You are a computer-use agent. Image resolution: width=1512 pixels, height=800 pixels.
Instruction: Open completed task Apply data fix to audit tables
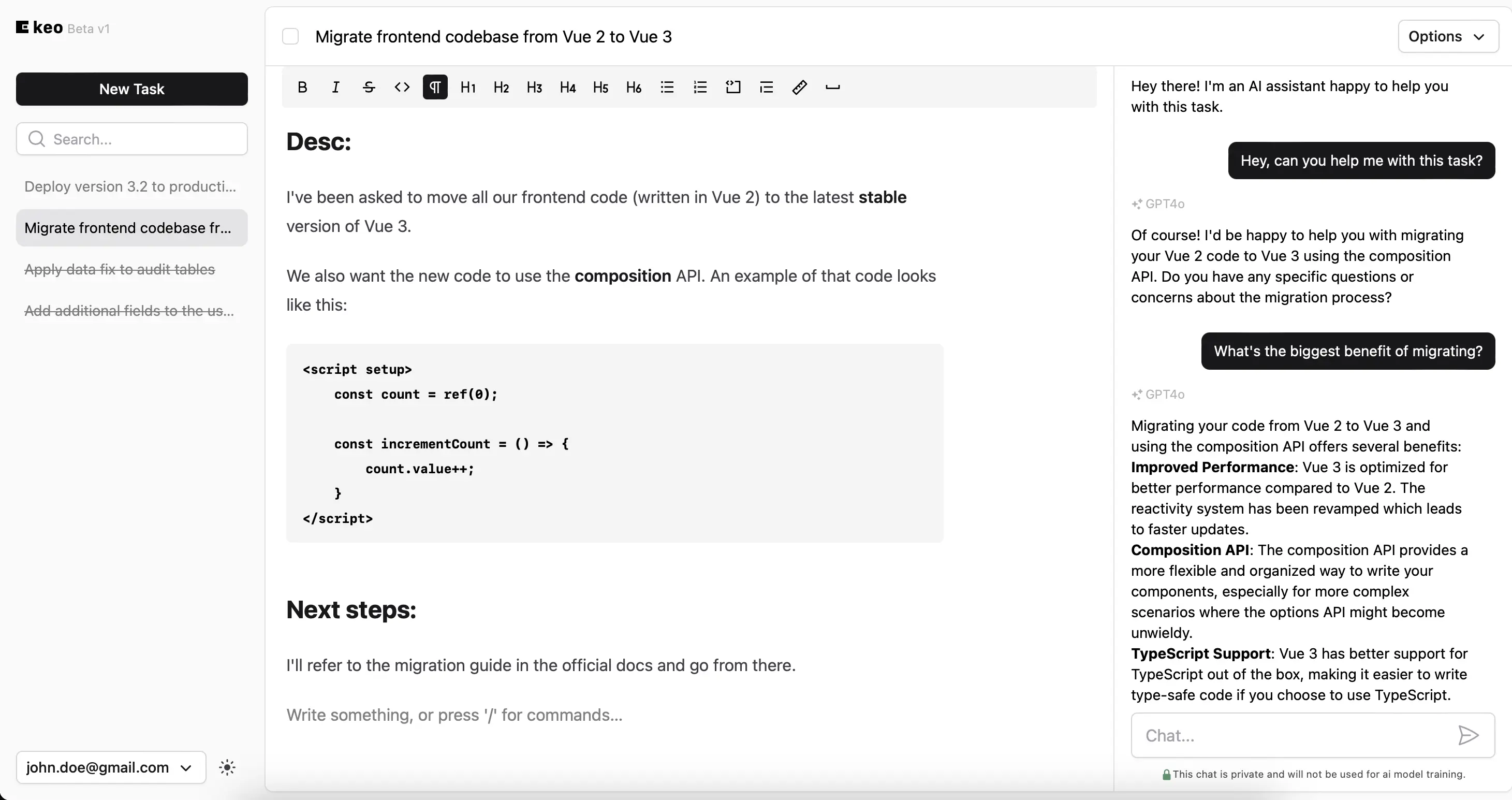click(x=132, y=269)
